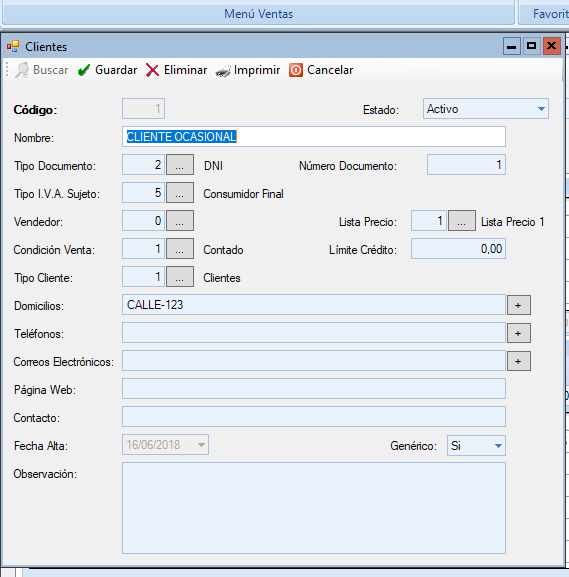
Task: Focus the Observación text area
Action: (x=314, y=508)
